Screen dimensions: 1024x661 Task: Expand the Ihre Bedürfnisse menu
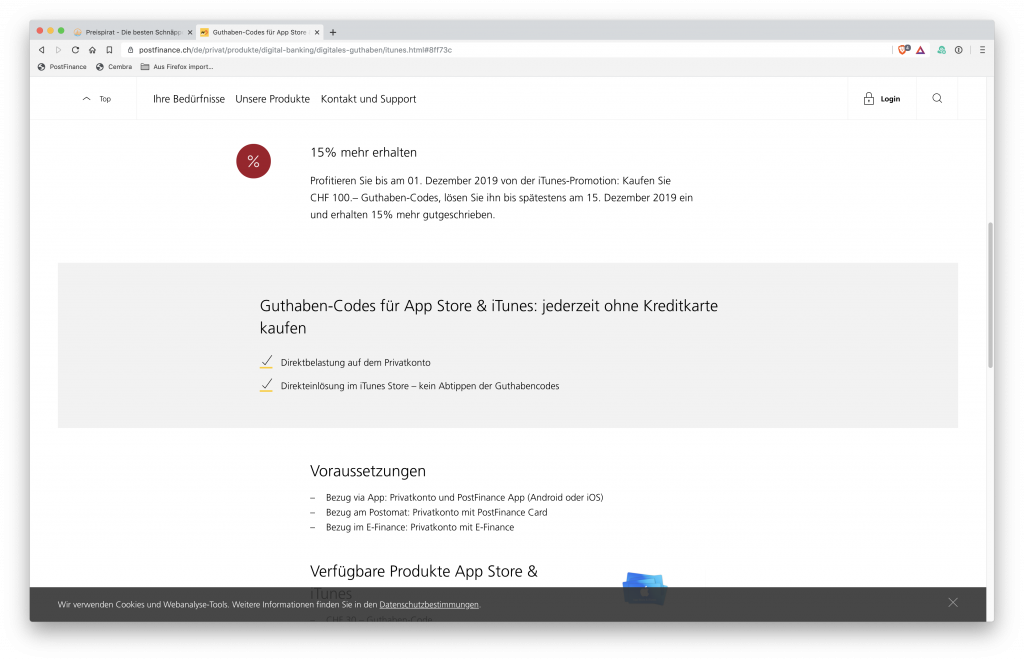(189, 99)
